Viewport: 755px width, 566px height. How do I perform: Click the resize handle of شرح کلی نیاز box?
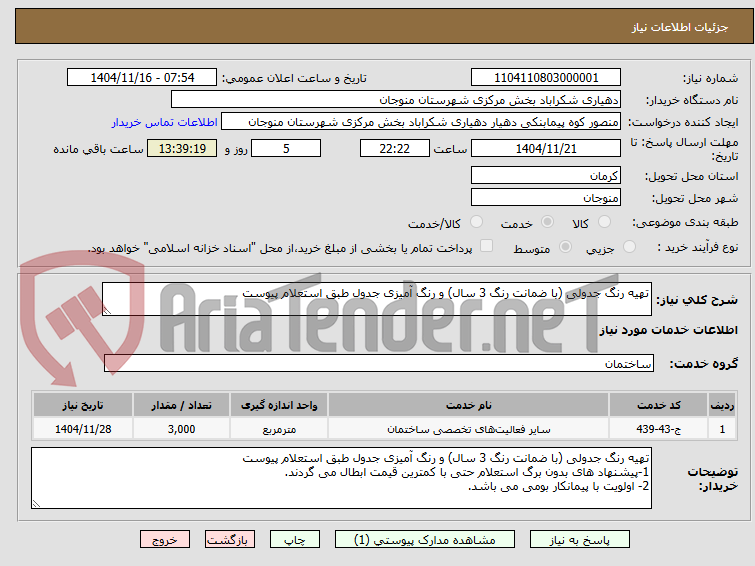pos(107,311)
